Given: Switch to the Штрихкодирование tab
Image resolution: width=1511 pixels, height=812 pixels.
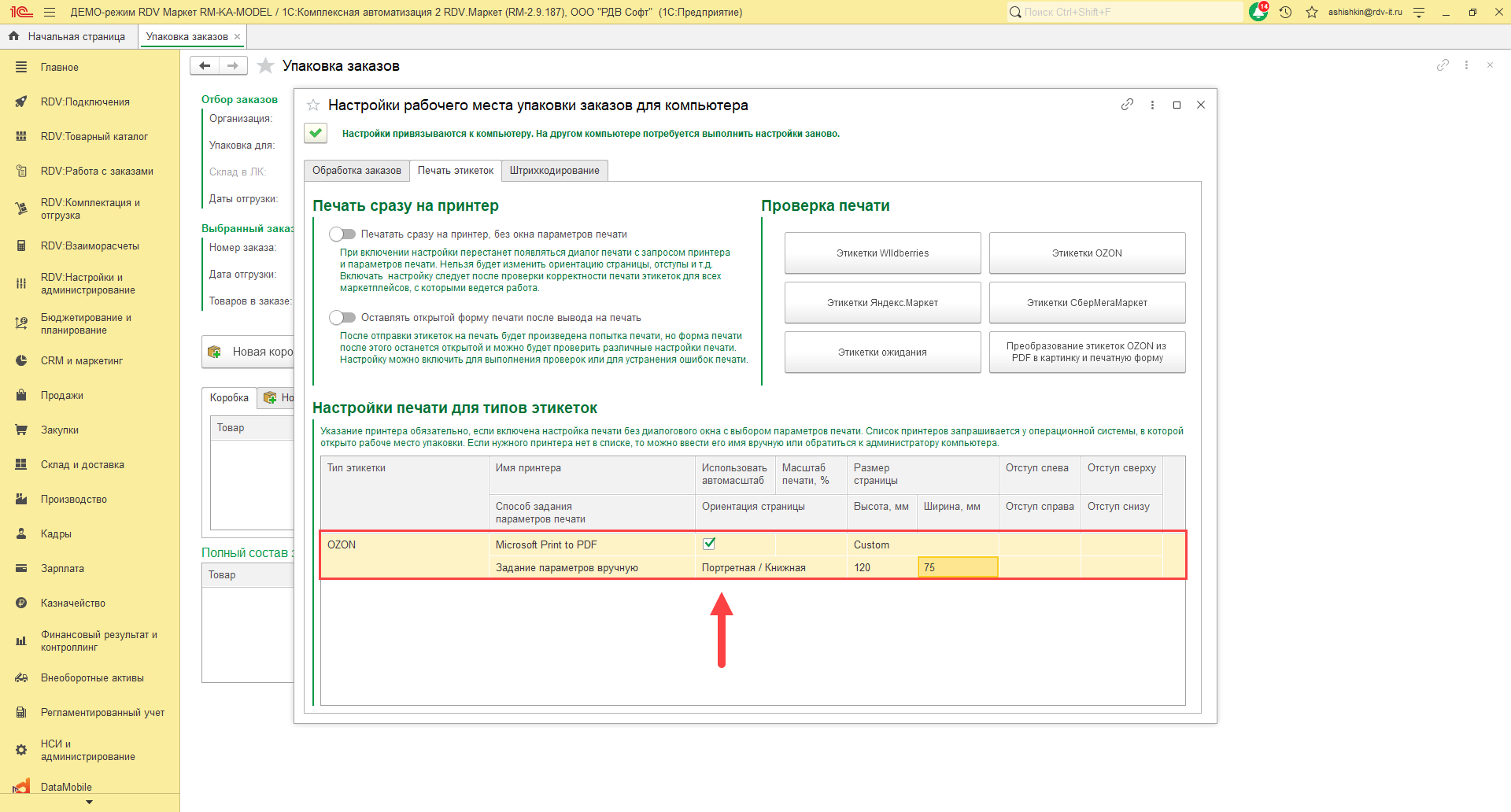Looking at the screenshot, I should click(554, 171).
